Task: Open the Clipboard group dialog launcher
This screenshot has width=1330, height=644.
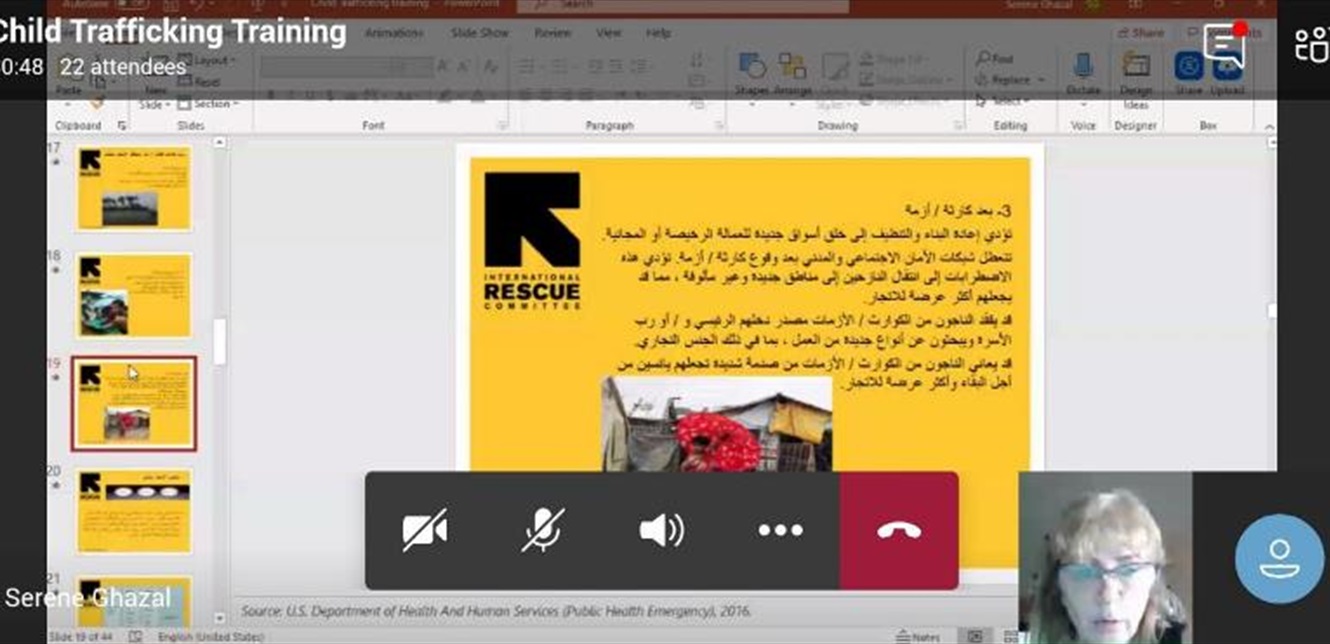Action: tap(122, 126)
